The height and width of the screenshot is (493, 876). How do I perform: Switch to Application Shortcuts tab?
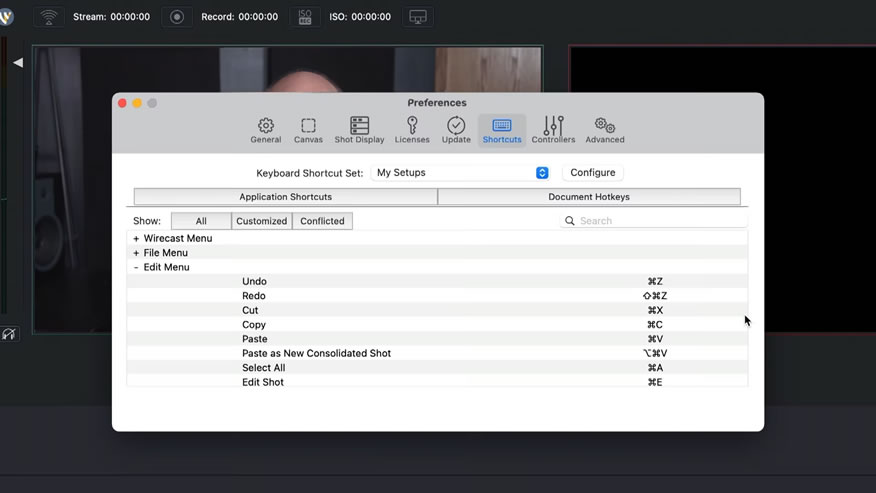[x=285, y=197]
